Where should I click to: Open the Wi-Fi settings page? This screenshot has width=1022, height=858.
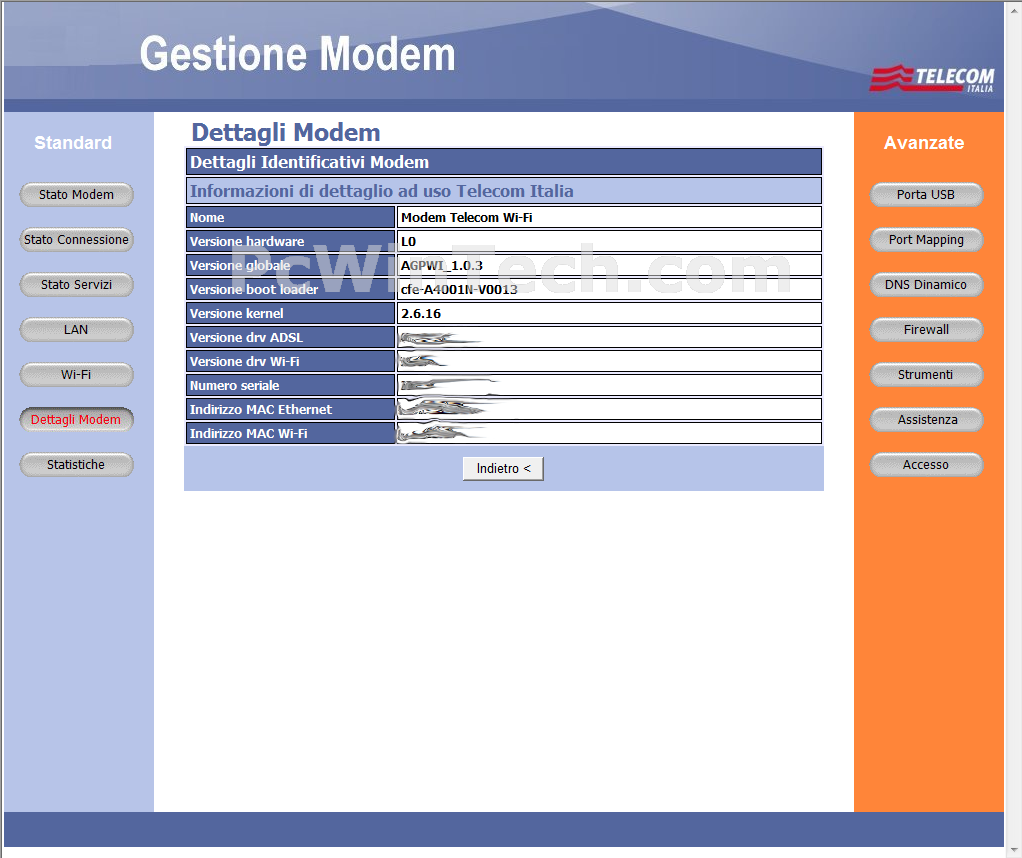click(x=76, y=374)
